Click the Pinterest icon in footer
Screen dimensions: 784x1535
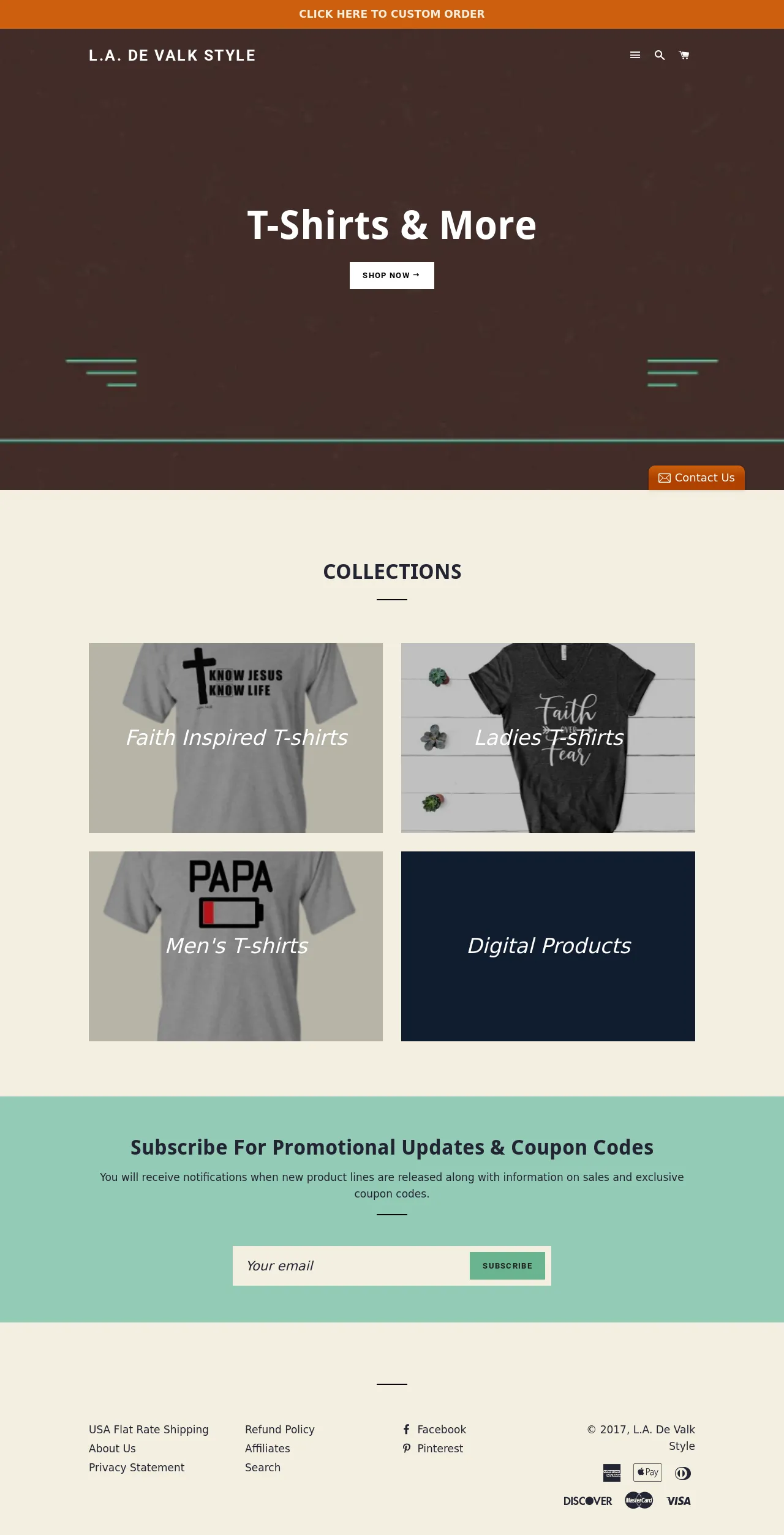pyautogui.click(x=406, y=1448)
